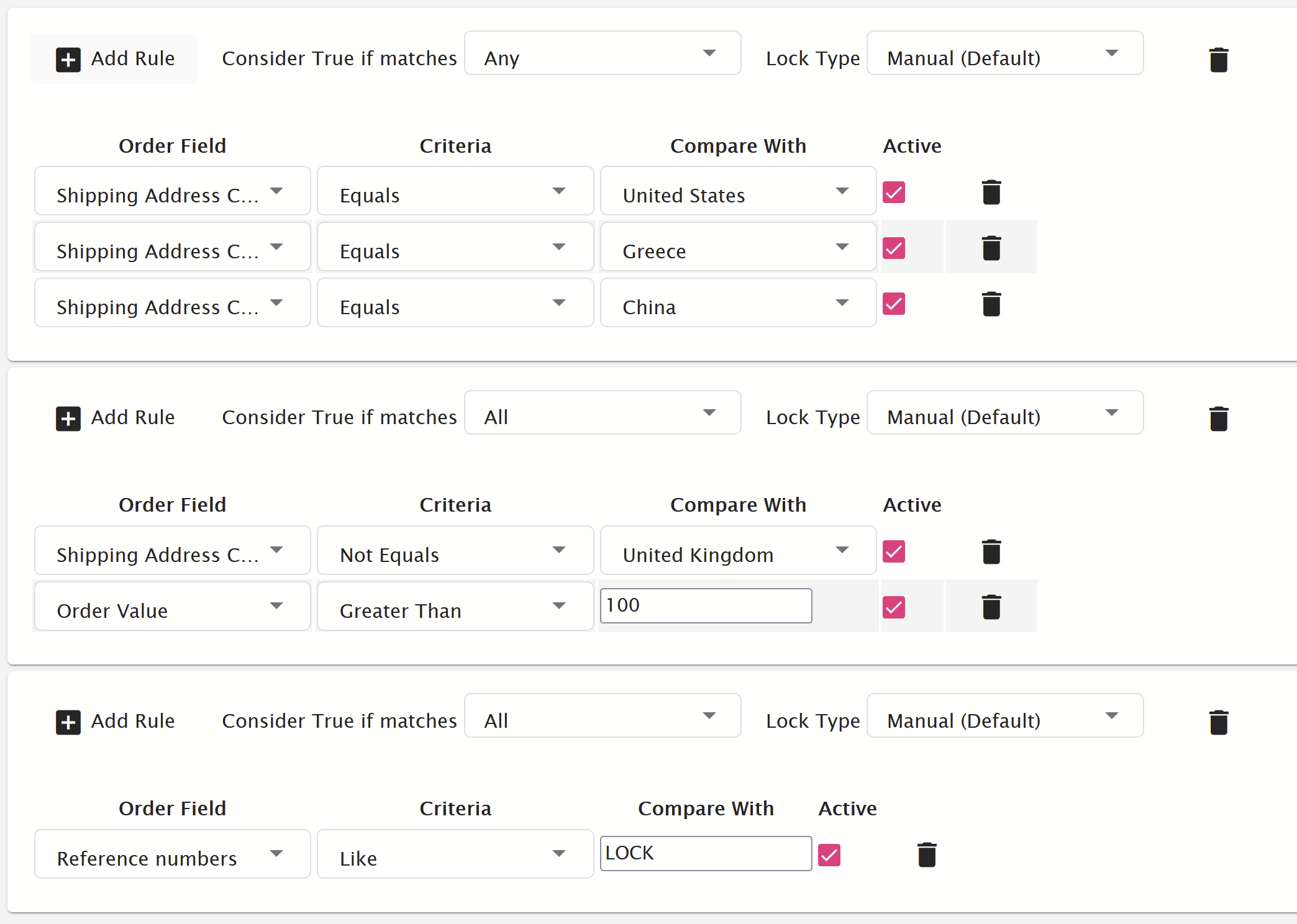
Task: Open match dropdown in third rule group
Action: (x=603, y=715)
